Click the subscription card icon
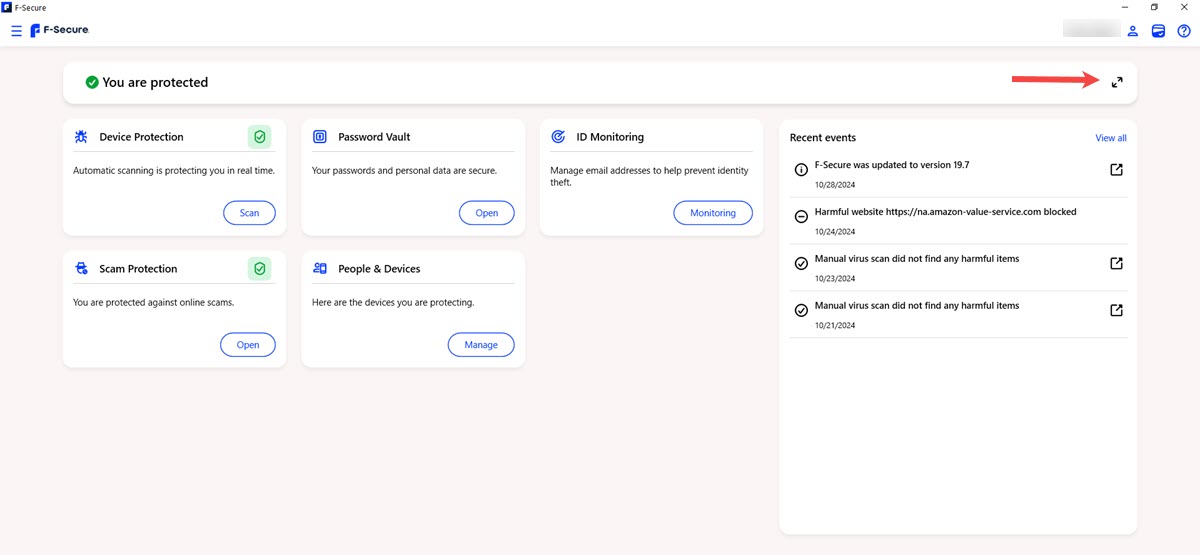This screenshot has width=1200, height=555. [1158, 31]
